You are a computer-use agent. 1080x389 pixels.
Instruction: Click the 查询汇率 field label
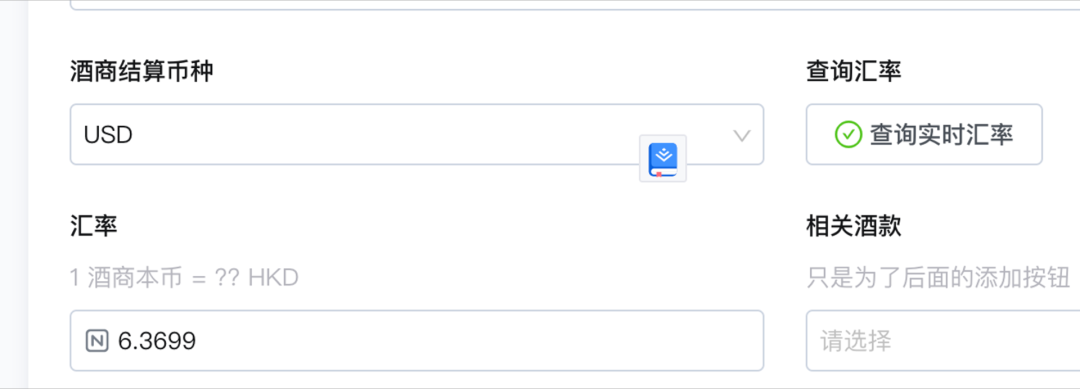point(853,71)
